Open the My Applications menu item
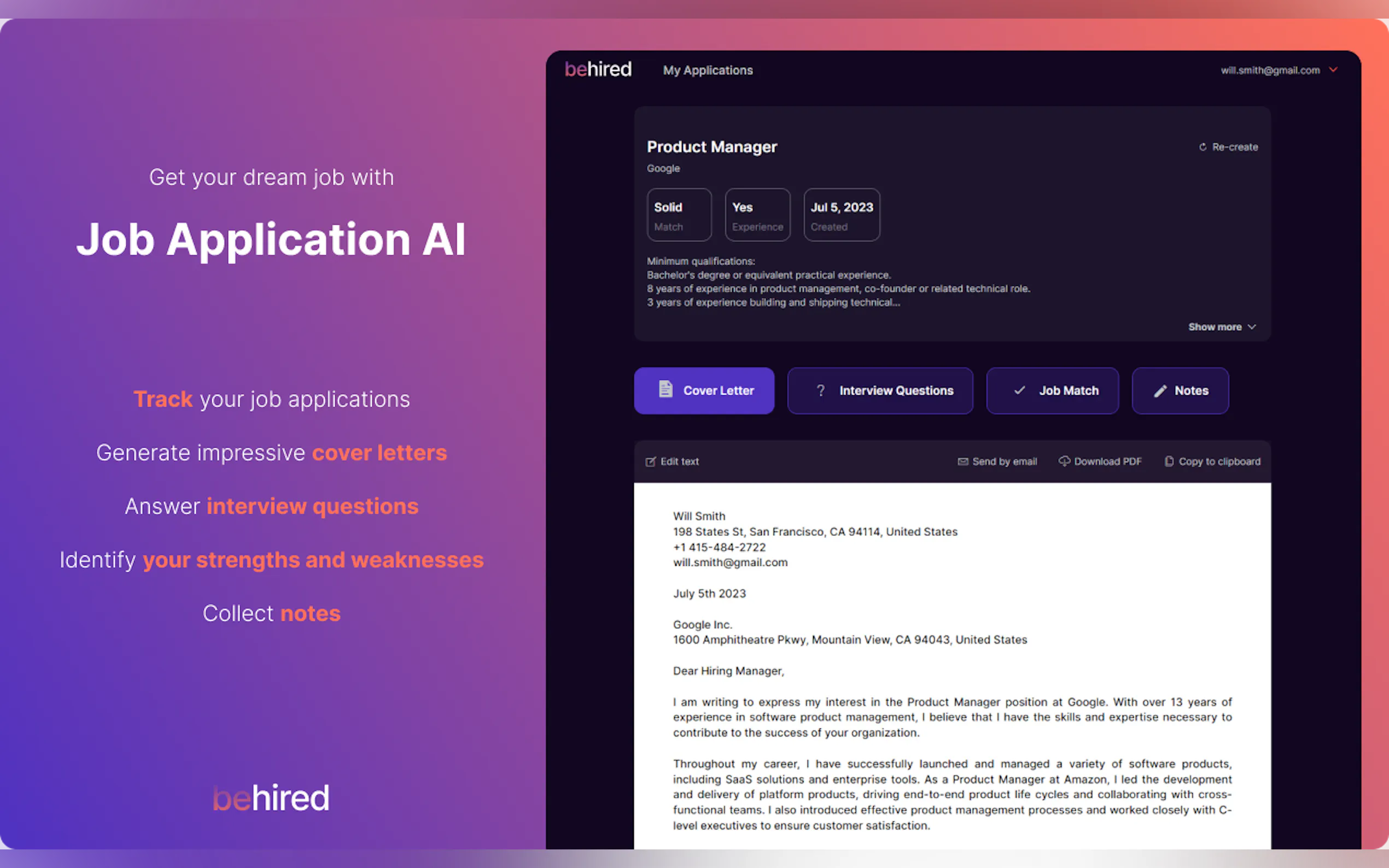1389x868 pixels. [708, 70]
